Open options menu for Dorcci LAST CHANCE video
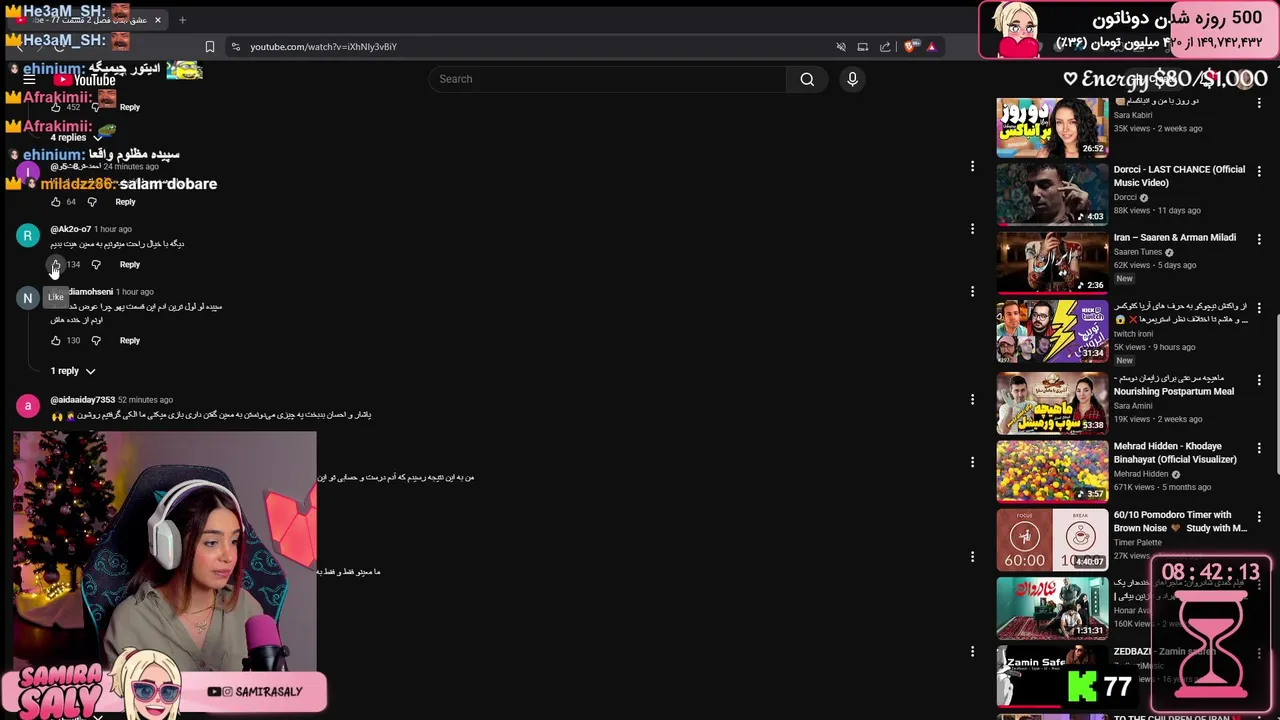The width and height of the screenshot is (1280, 720). pos(1259,172)
